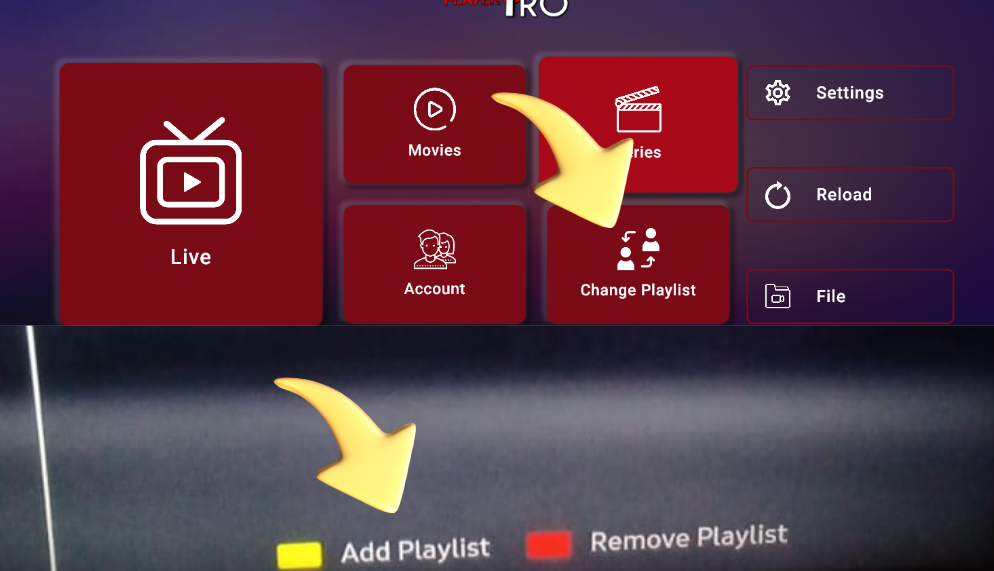Click the Settings gear icon
994x571 pixels.
point(777,93)
